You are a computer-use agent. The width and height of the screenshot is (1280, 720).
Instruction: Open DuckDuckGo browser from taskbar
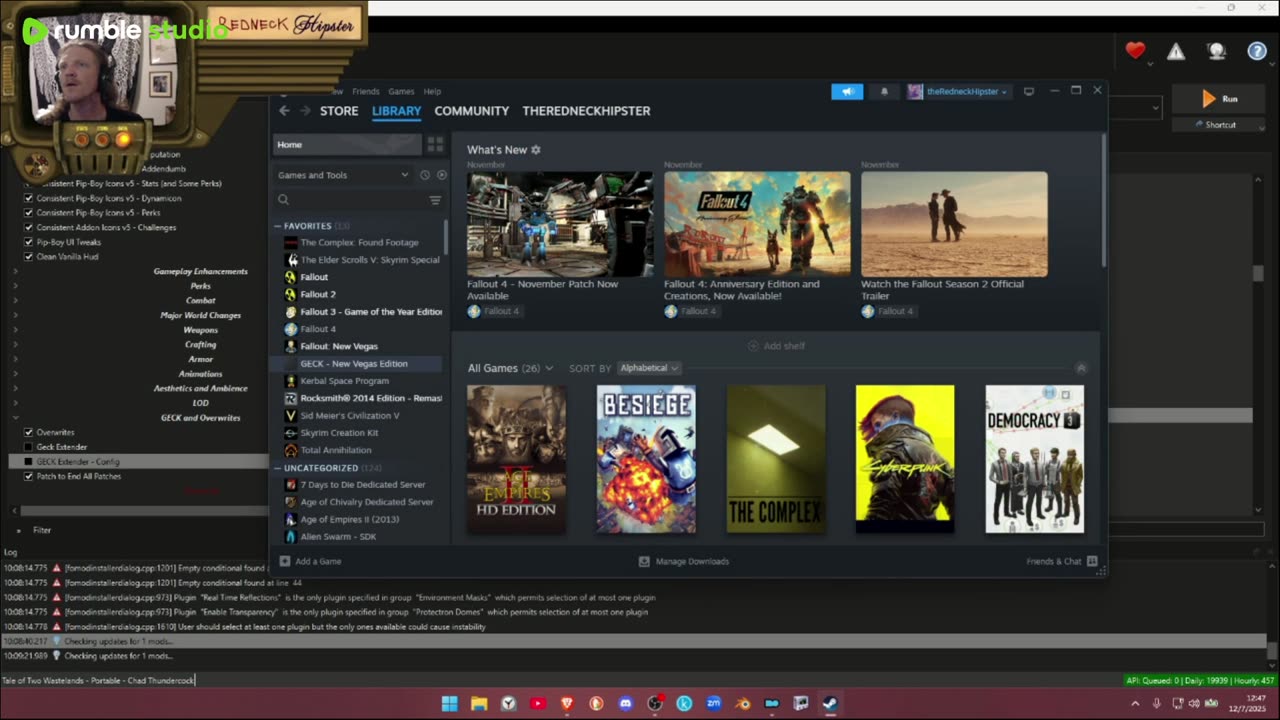[596, 703]
